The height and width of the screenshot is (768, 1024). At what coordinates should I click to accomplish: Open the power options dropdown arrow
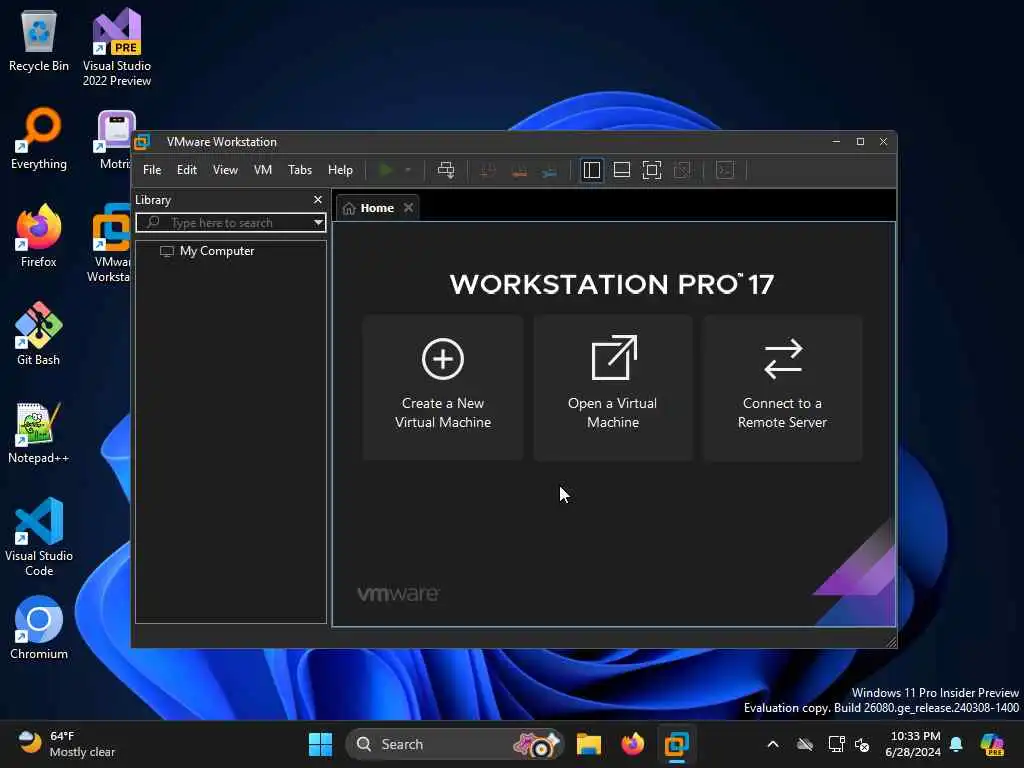click(408, 170)
